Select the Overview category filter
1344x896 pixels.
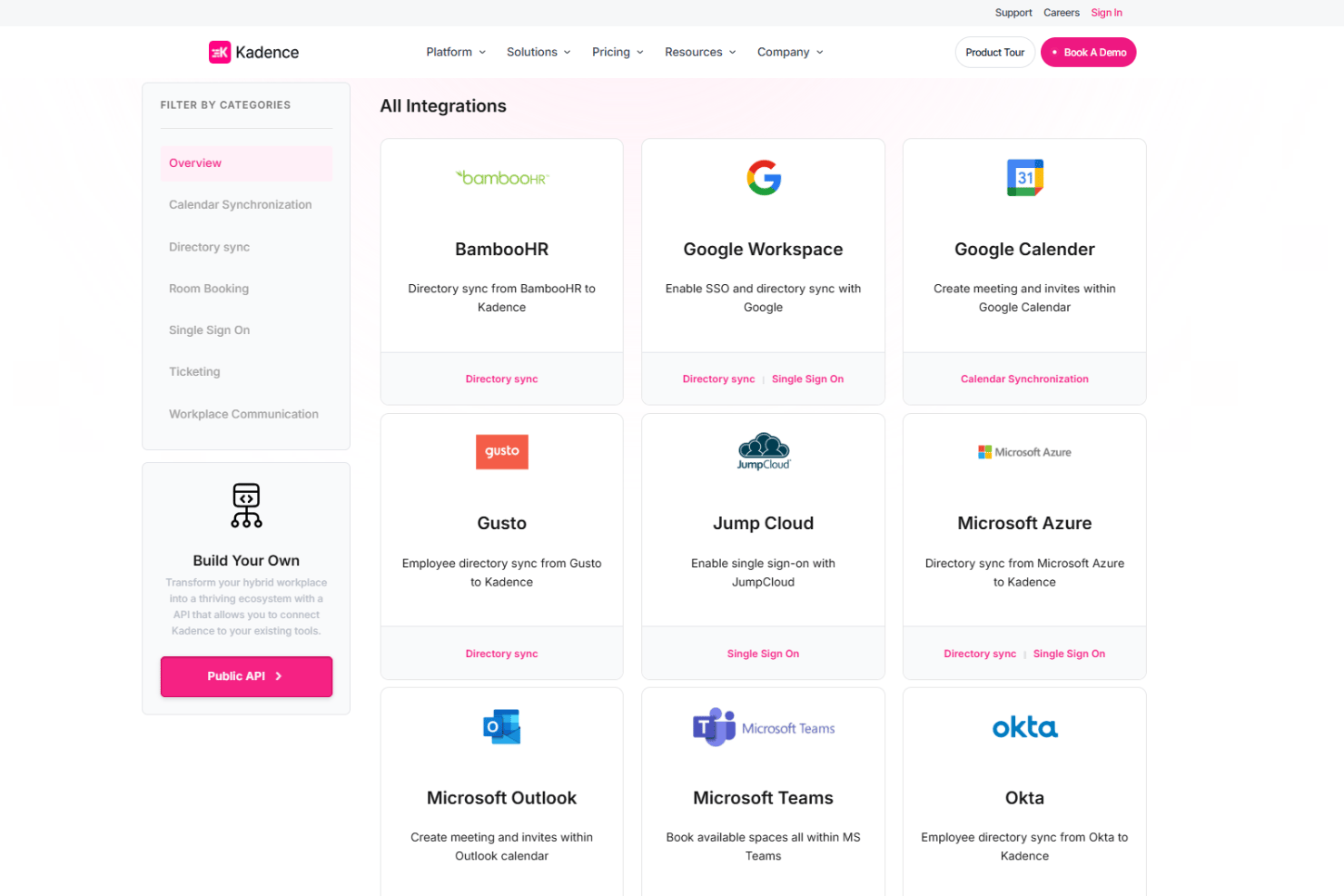246,163
